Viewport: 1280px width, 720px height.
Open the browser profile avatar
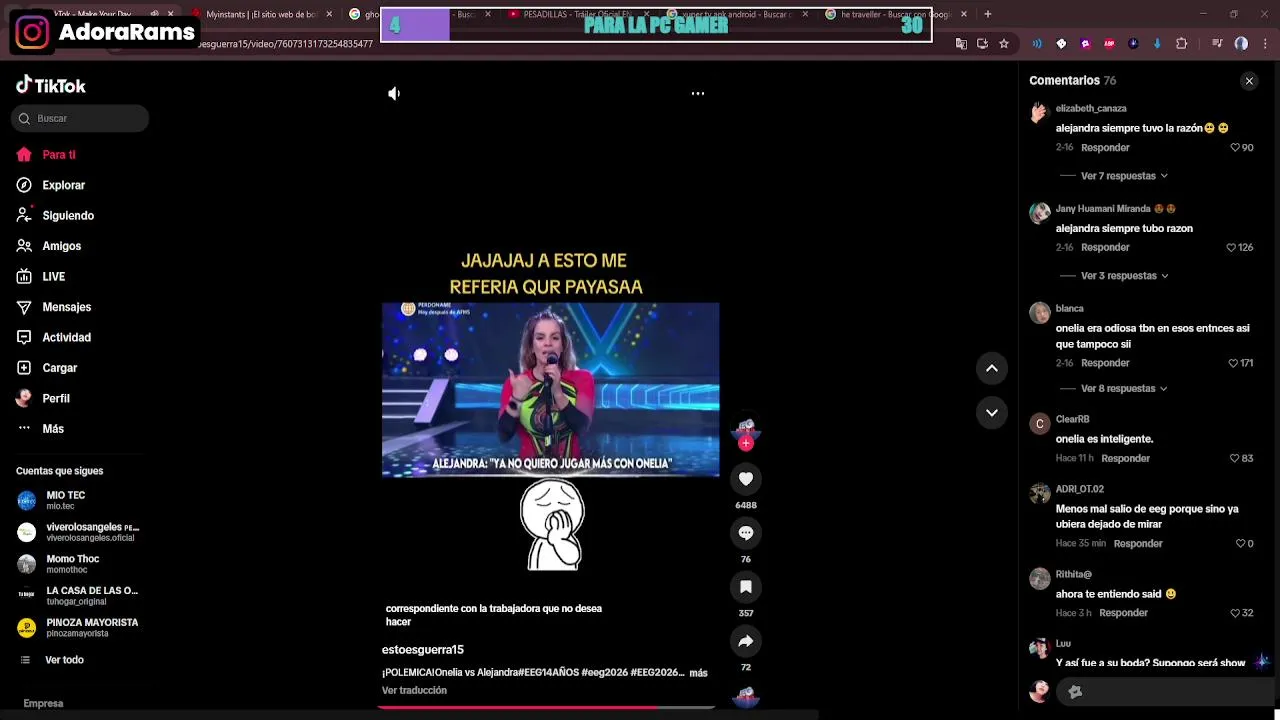point(1241,44)
